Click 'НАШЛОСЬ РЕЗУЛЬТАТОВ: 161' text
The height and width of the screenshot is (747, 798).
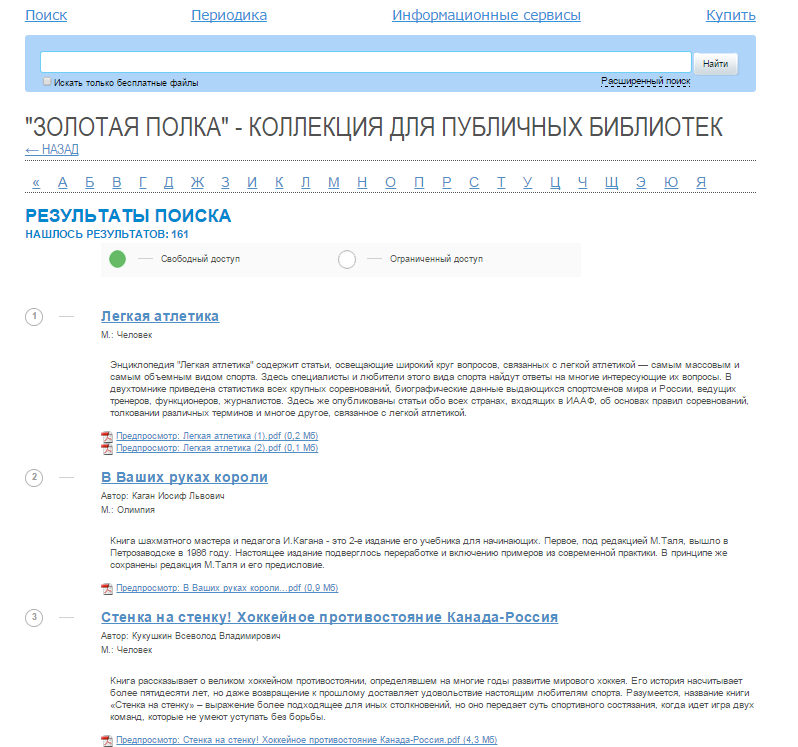tap(107, 234)
